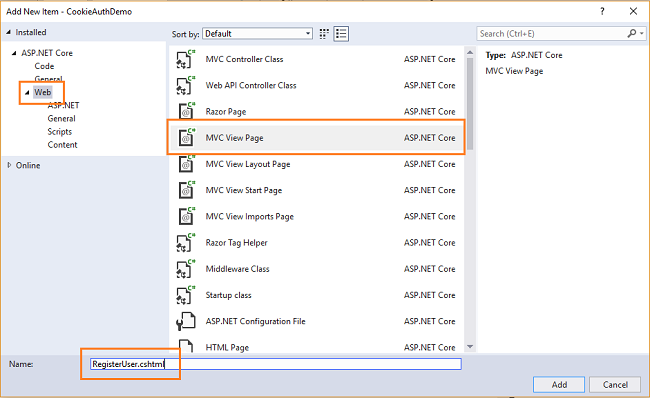
Task: Click the Cancel button
Action: pyautogui.click(x=615, y=385)
